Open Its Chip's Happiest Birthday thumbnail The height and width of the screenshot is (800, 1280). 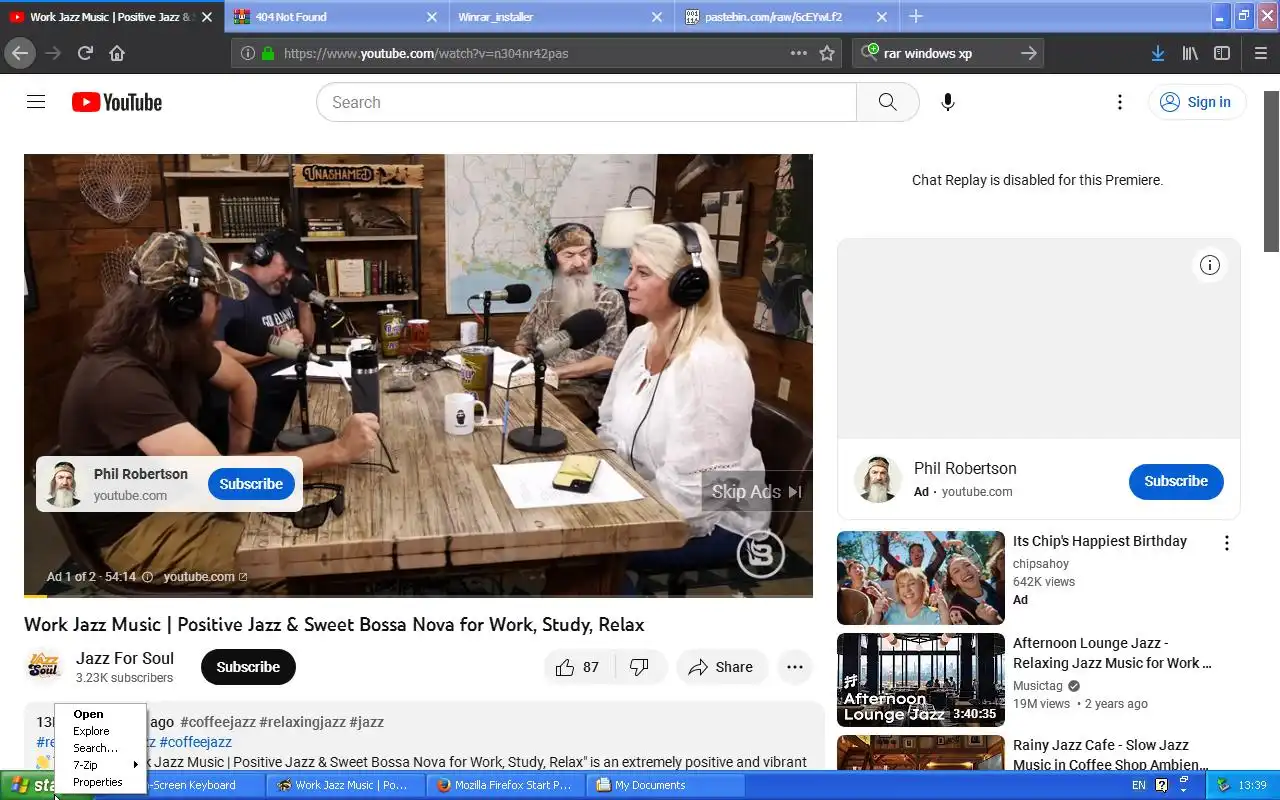(x=921, y=578)
